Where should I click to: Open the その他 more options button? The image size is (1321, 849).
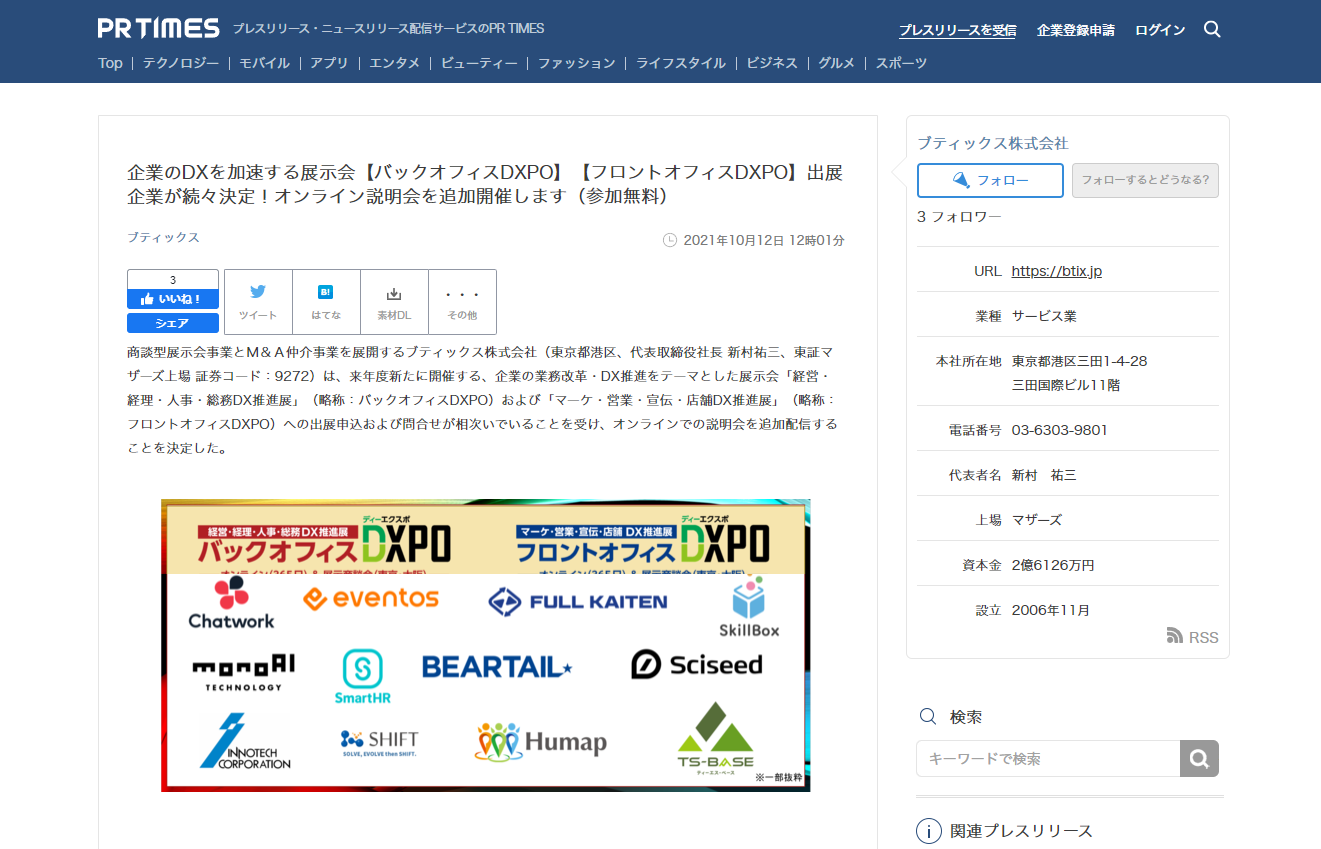(462, 301)
